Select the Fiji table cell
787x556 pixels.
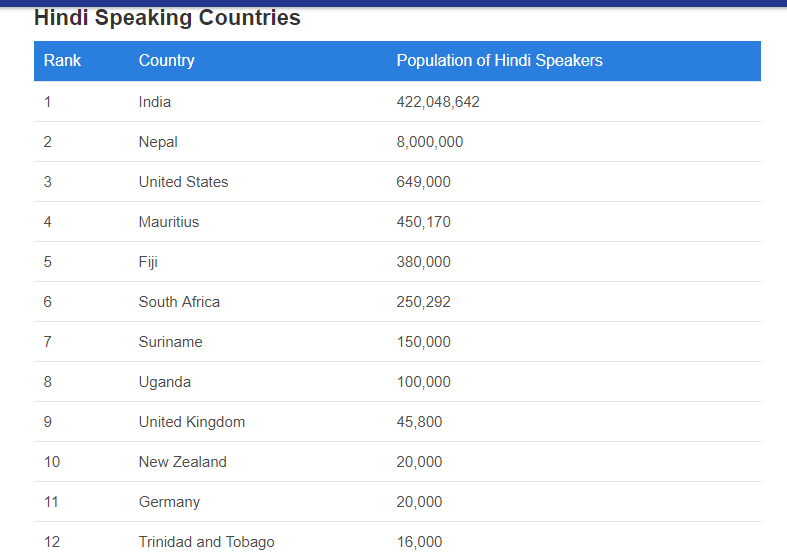click(148, 262)
